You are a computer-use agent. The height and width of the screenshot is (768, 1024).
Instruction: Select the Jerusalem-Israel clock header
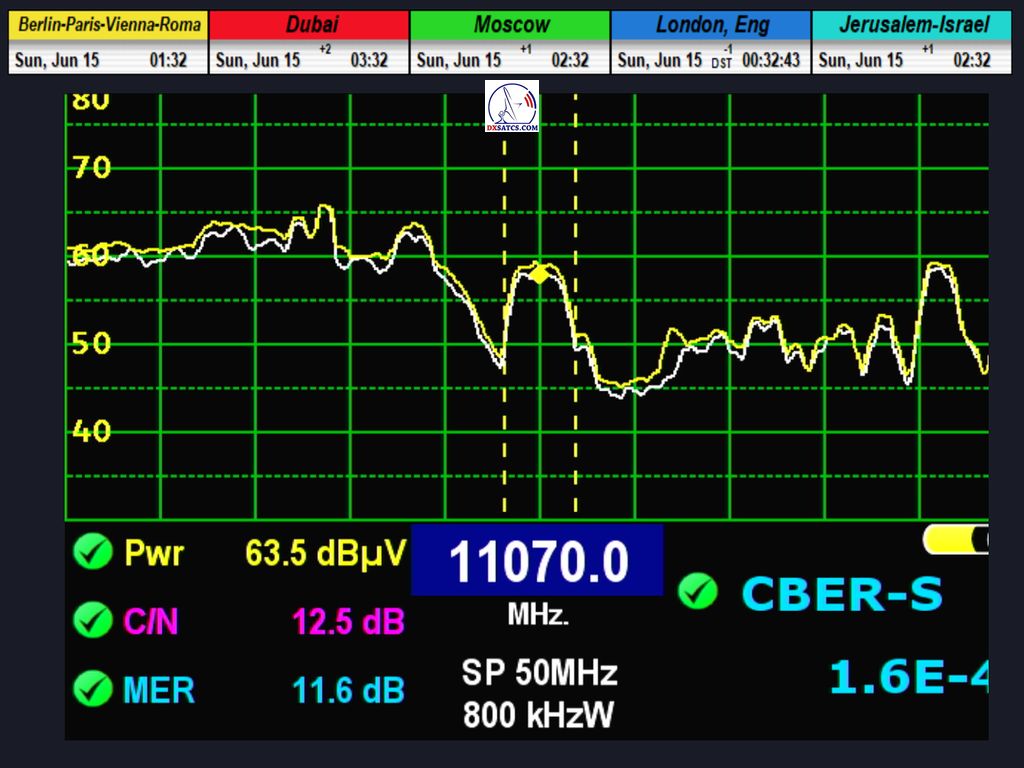(912, 25)
